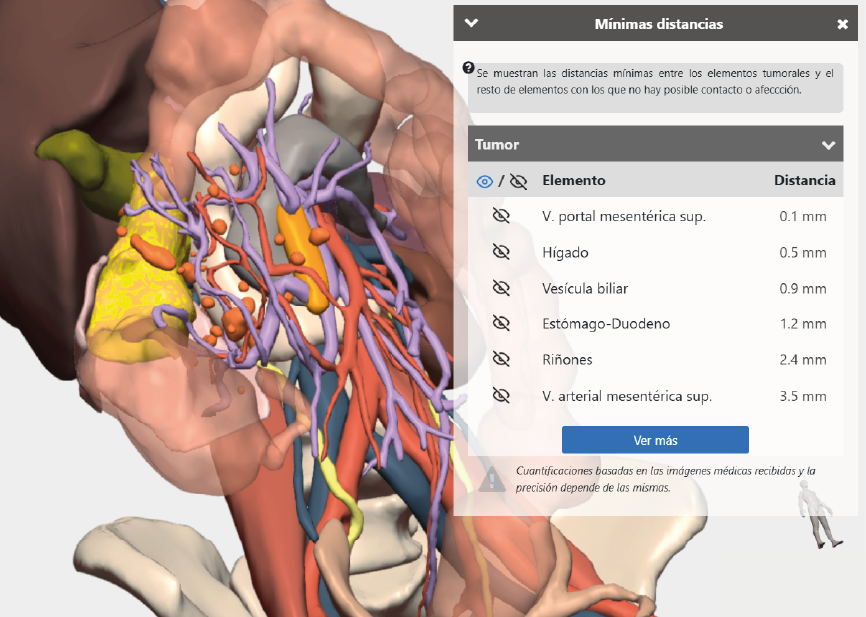The height and width of the screenshot is (617, 866).
Task: Toggle visibility of Hígado
Action: pyautogui.click(x=501, y=252)
